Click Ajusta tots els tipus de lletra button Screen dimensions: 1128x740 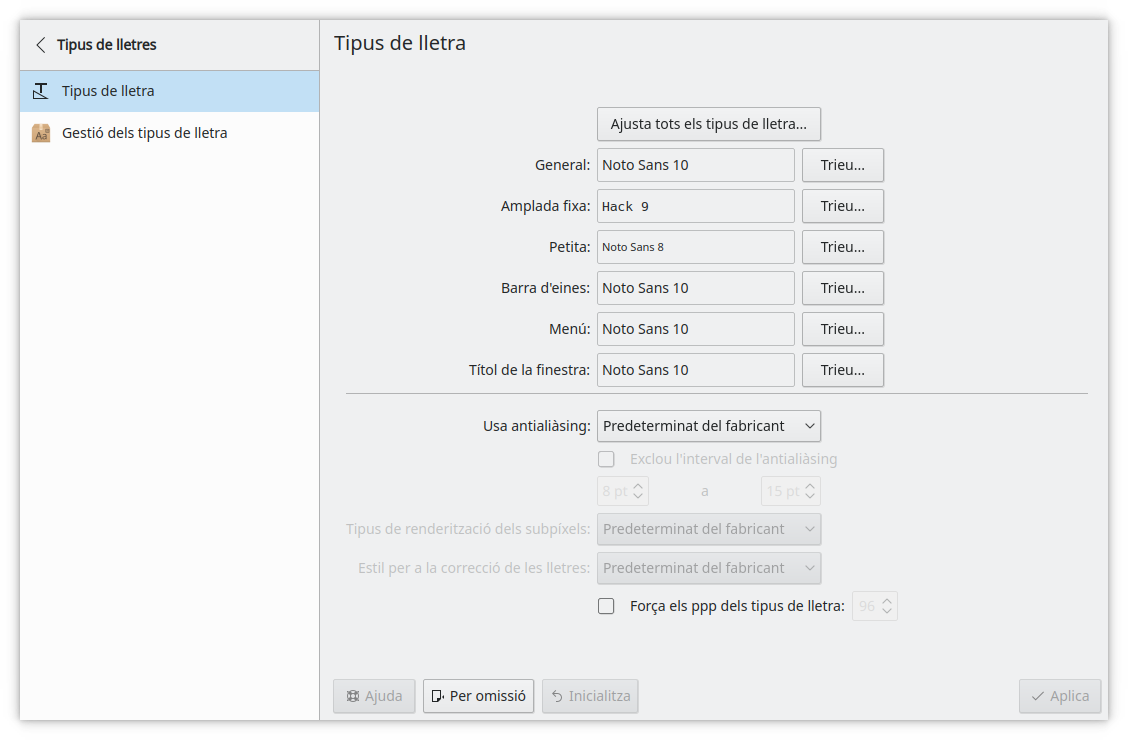[x=708, y=124]
